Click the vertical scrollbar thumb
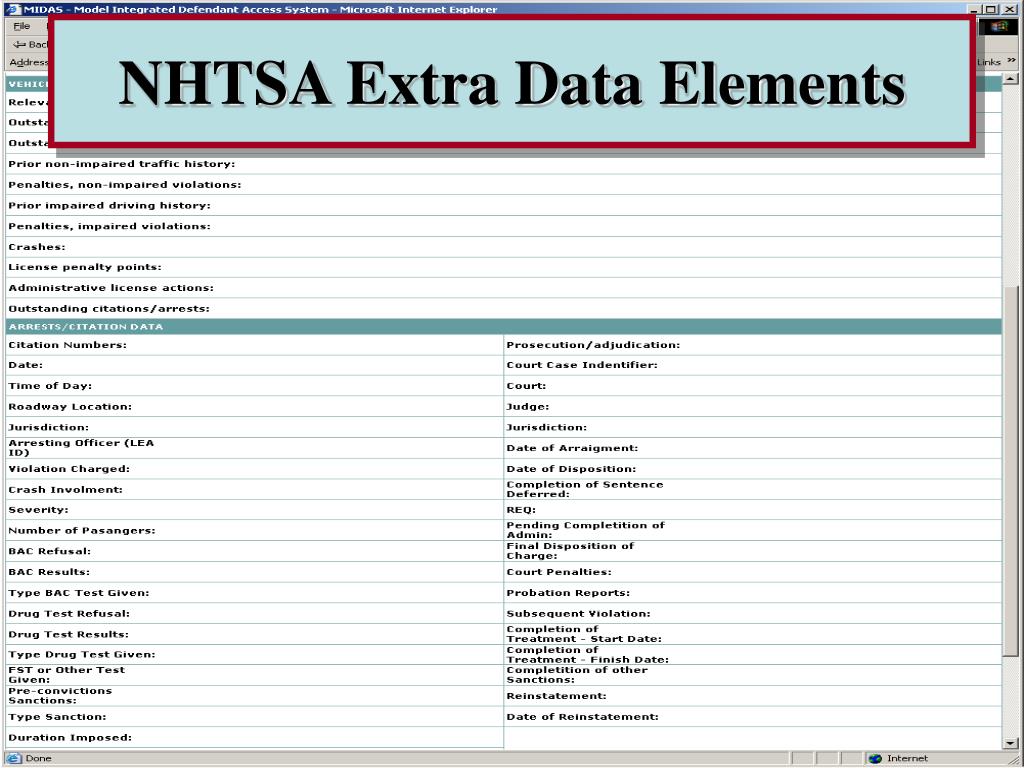 1010,470
